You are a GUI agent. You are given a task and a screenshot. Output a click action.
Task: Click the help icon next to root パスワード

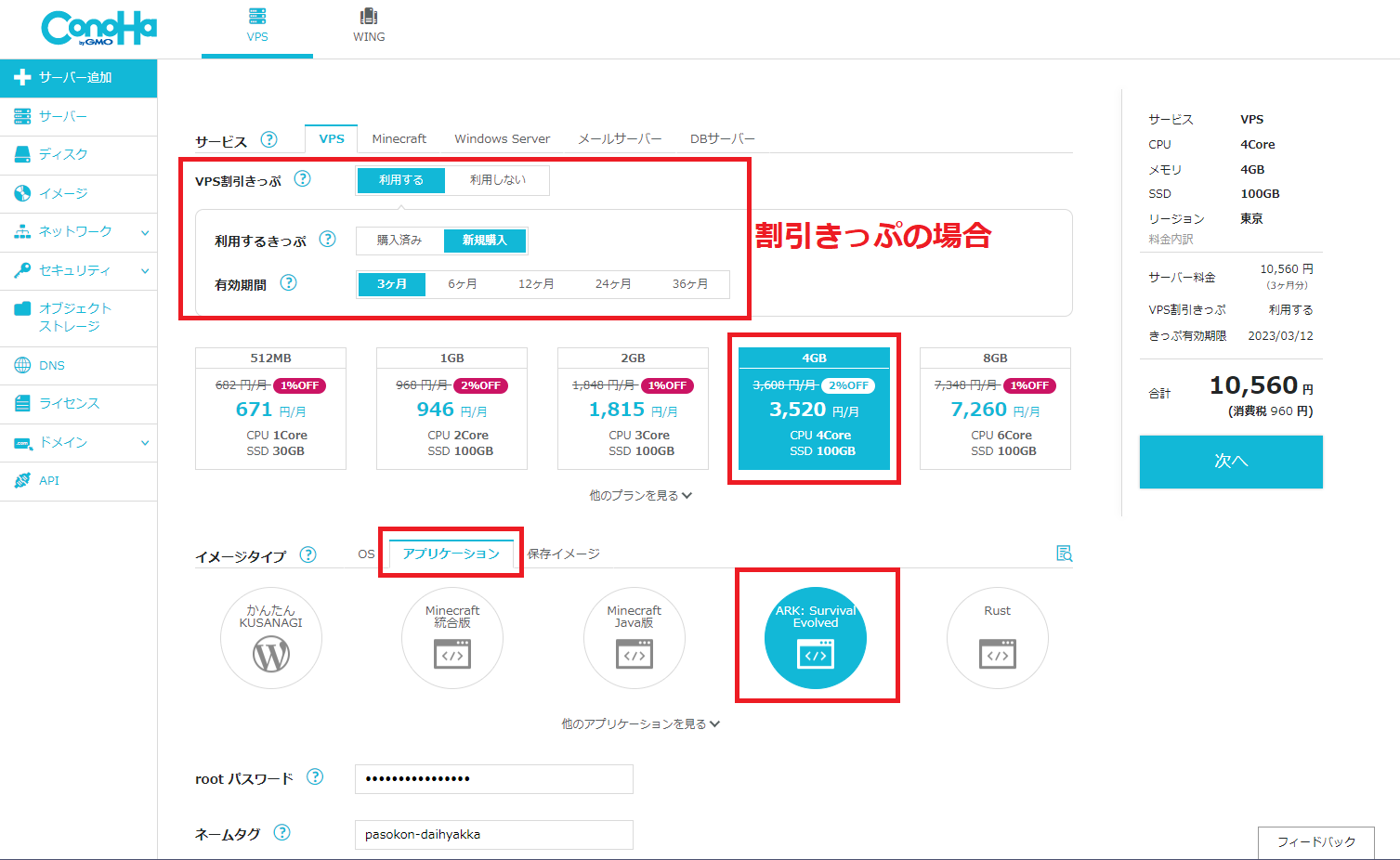tap(315, 777)
